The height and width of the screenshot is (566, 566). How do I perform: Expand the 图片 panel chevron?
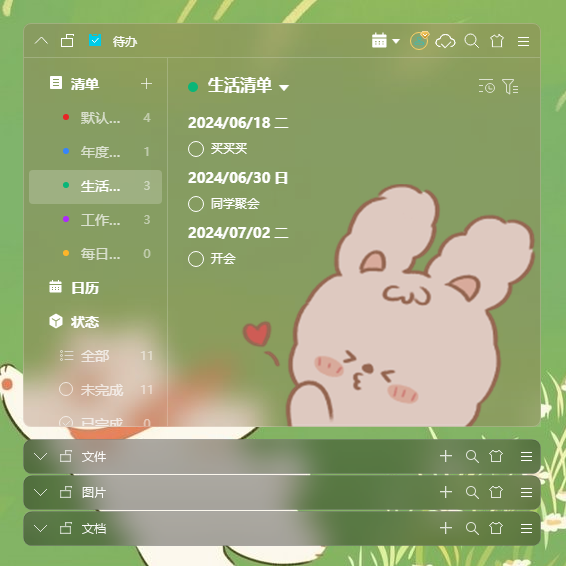click(x=40, y=492)
